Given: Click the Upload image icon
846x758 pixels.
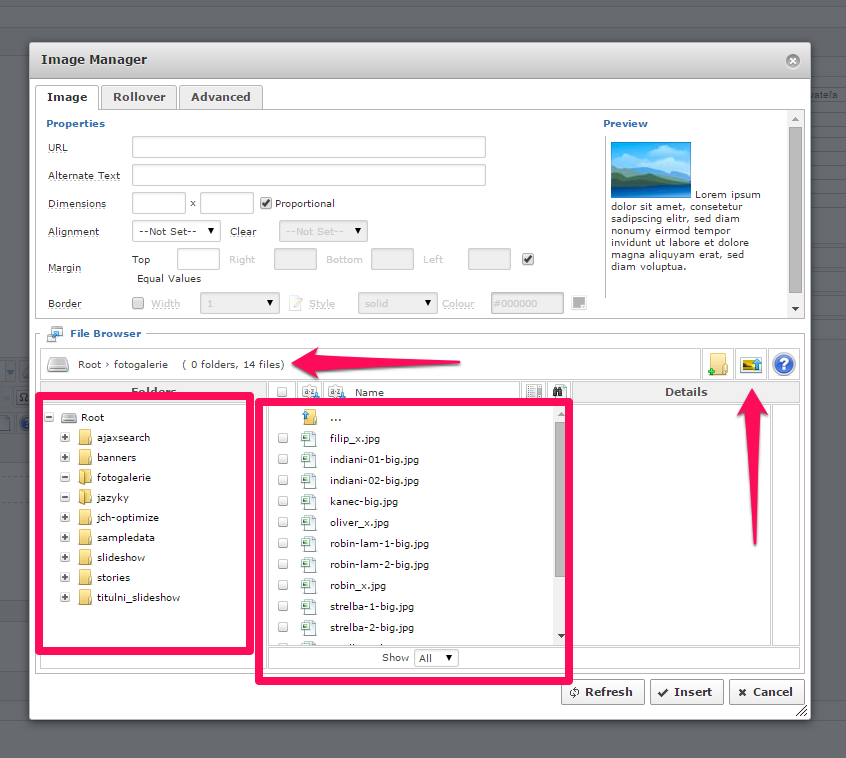Looking at the screenshot, I should point(750,365).
